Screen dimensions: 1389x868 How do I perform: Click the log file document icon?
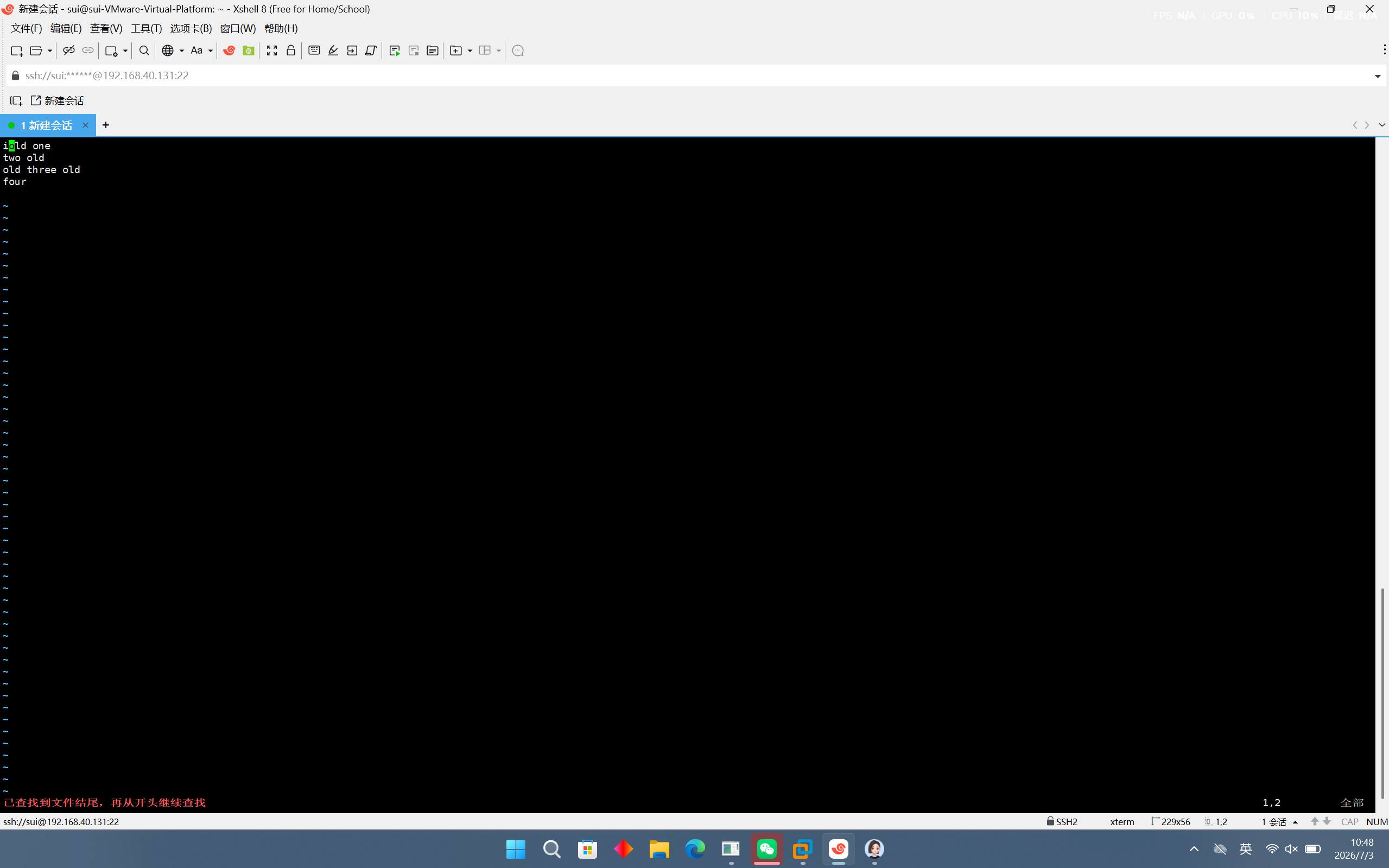click(x=433, y=50)
